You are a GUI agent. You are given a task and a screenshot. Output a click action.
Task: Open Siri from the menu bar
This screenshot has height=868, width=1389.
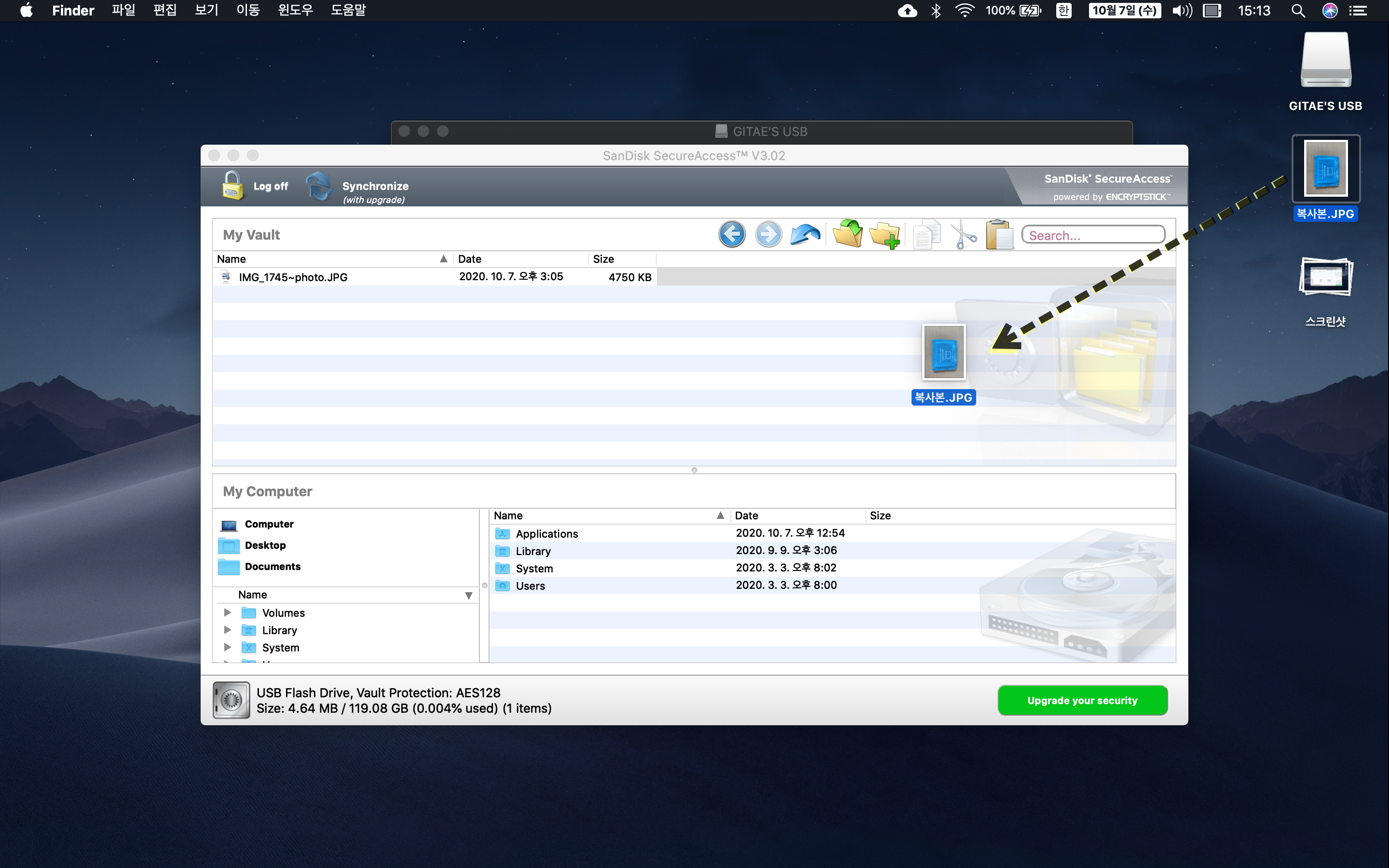(1330, 10)
